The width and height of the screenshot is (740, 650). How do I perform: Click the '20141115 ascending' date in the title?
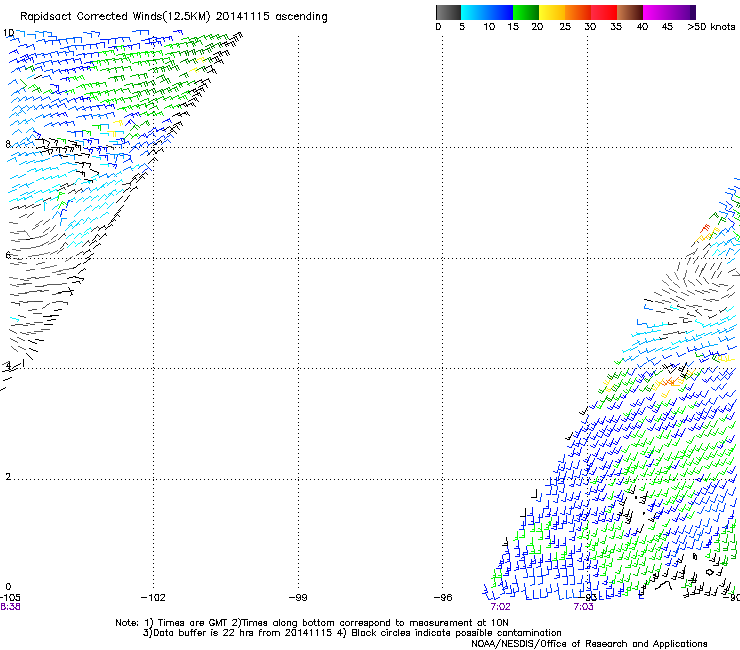(271, 17)
